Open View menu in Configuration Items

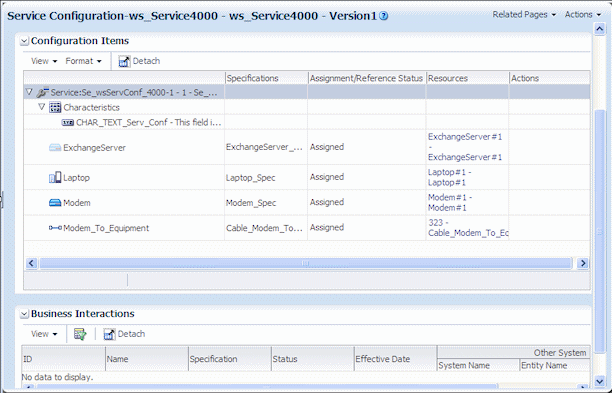click(44, 61)
